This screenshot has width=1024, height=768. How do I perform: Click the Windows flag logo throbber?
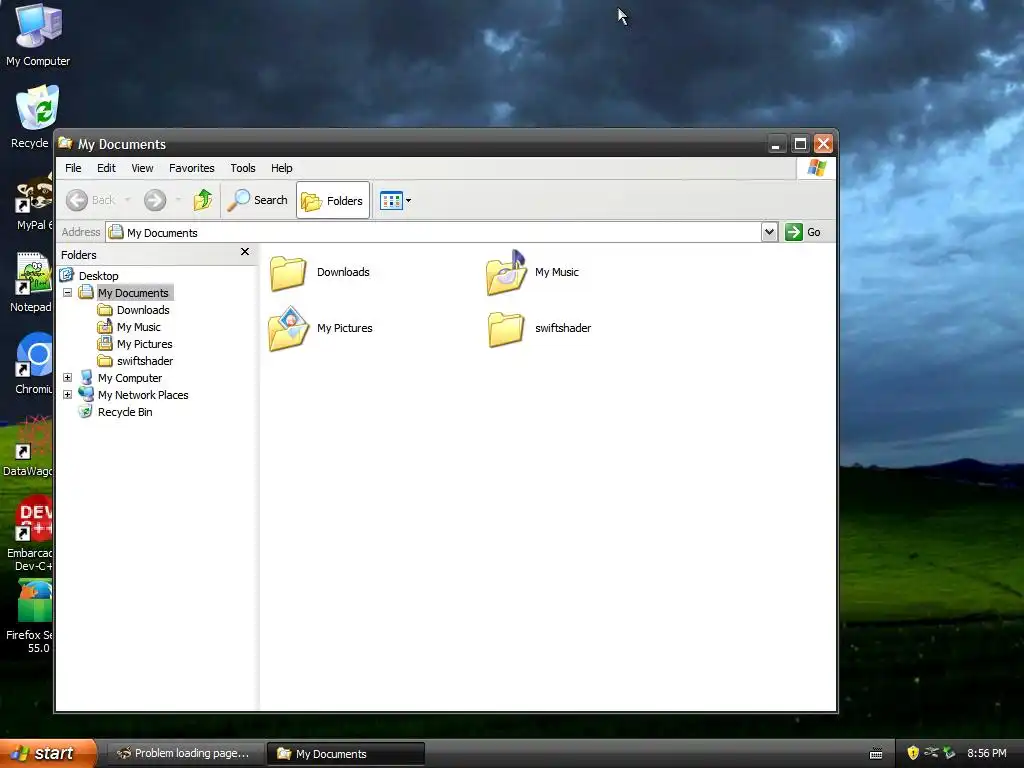click(x=816, y=168)
